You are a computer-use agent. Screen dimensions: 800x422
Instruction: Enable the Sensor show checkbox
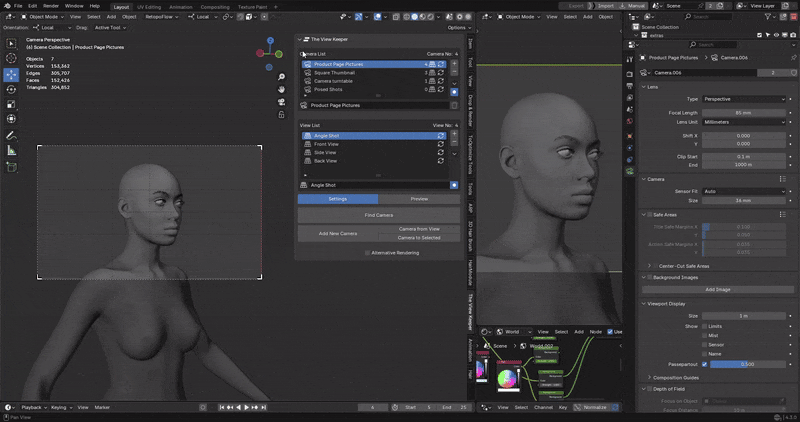pos(705,344)
